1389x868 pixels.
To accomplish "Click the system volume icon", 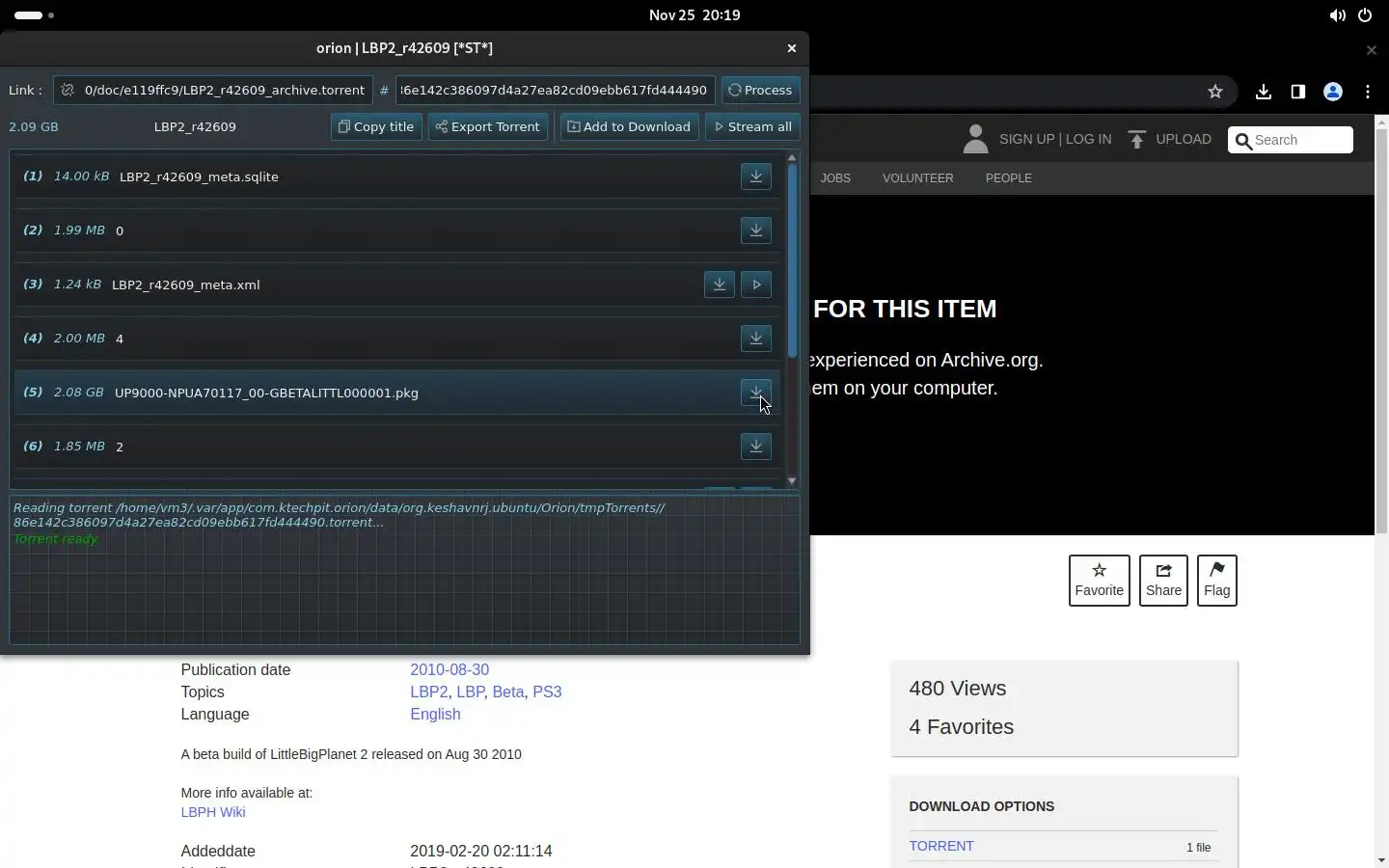I will pyautogui.click(x=1337, y=15).
